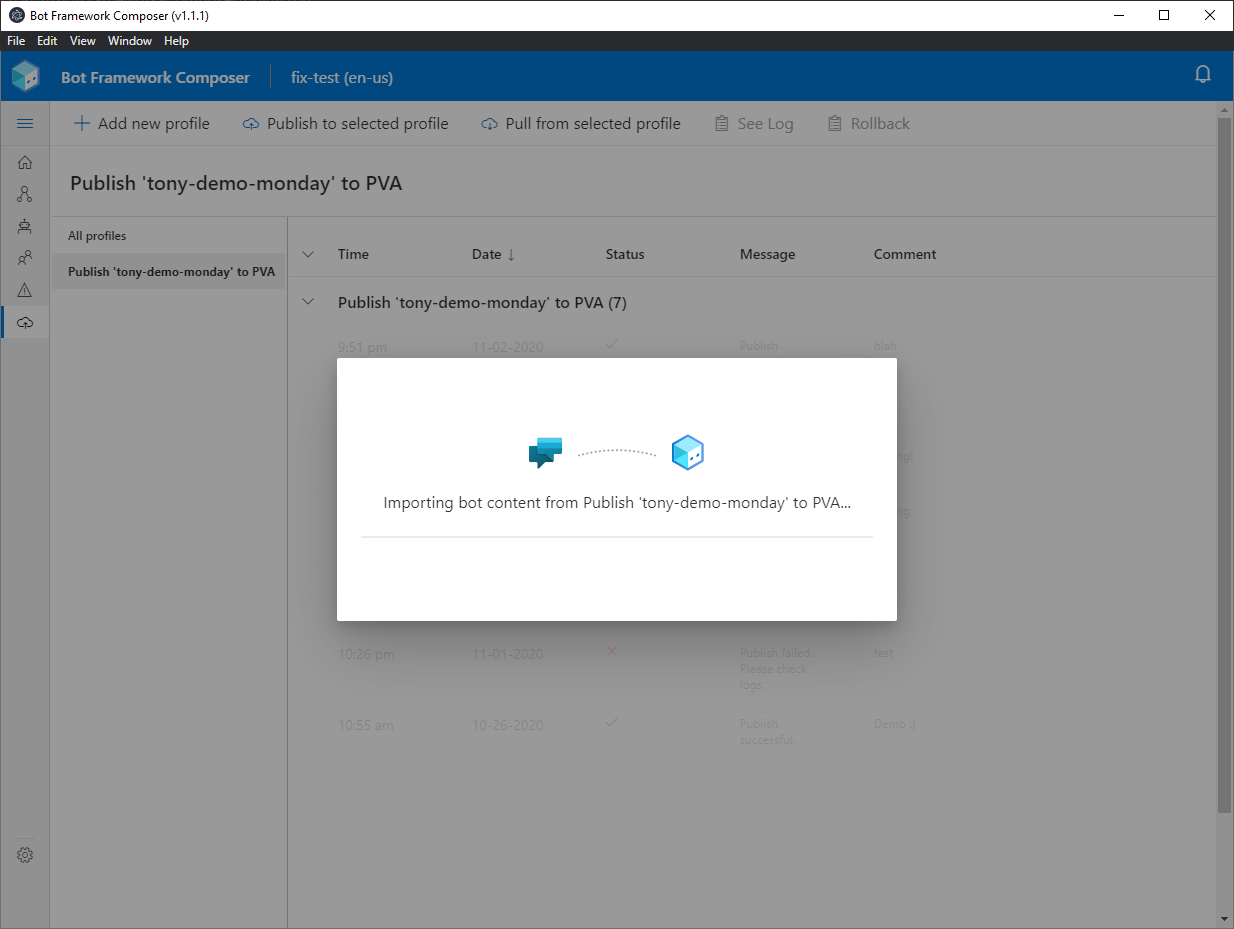1234x929 pixels.
Task: Open Notifications warning triangle icon
Action: tap(25, 290)
